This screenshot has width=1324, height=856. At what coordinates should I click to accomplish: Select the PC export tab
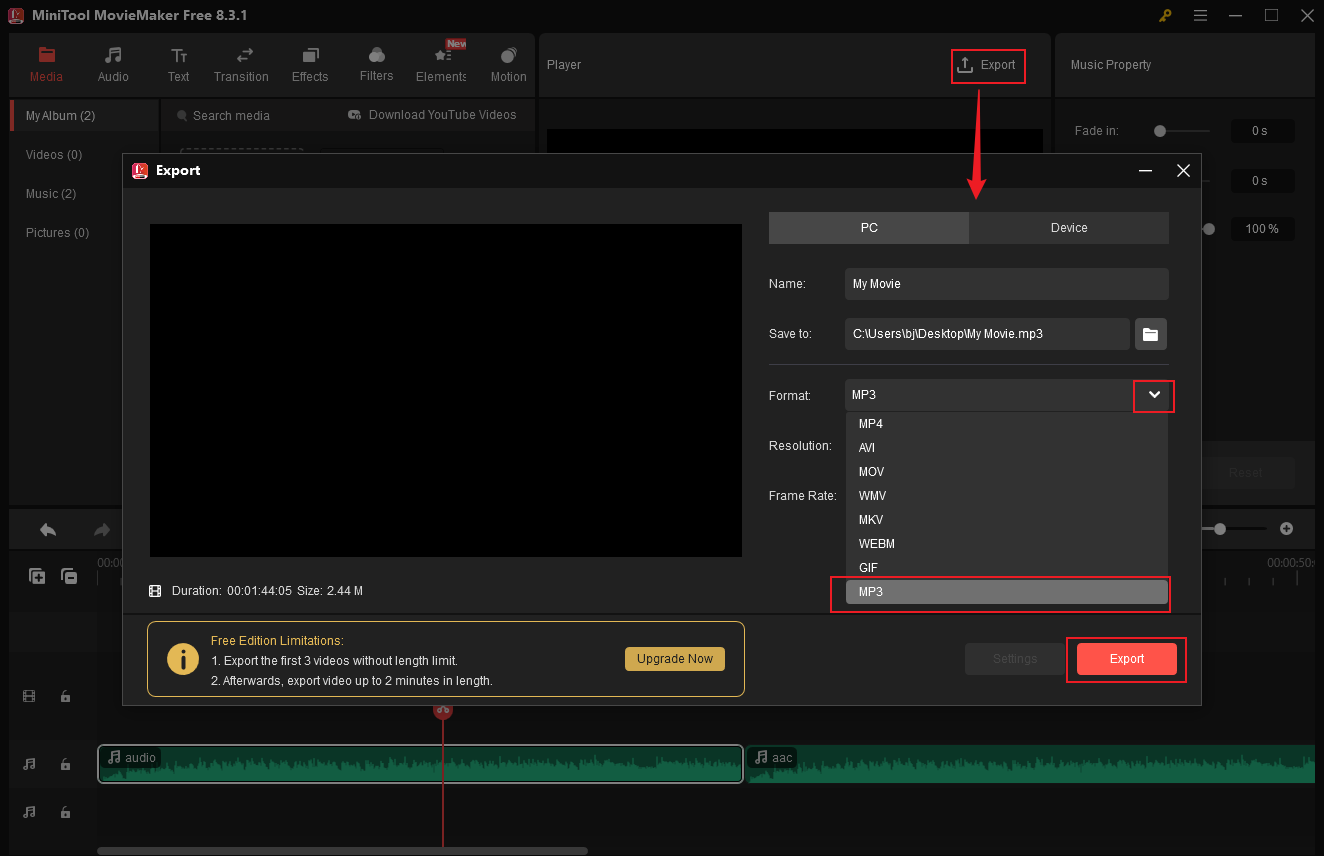click(868, 228)
